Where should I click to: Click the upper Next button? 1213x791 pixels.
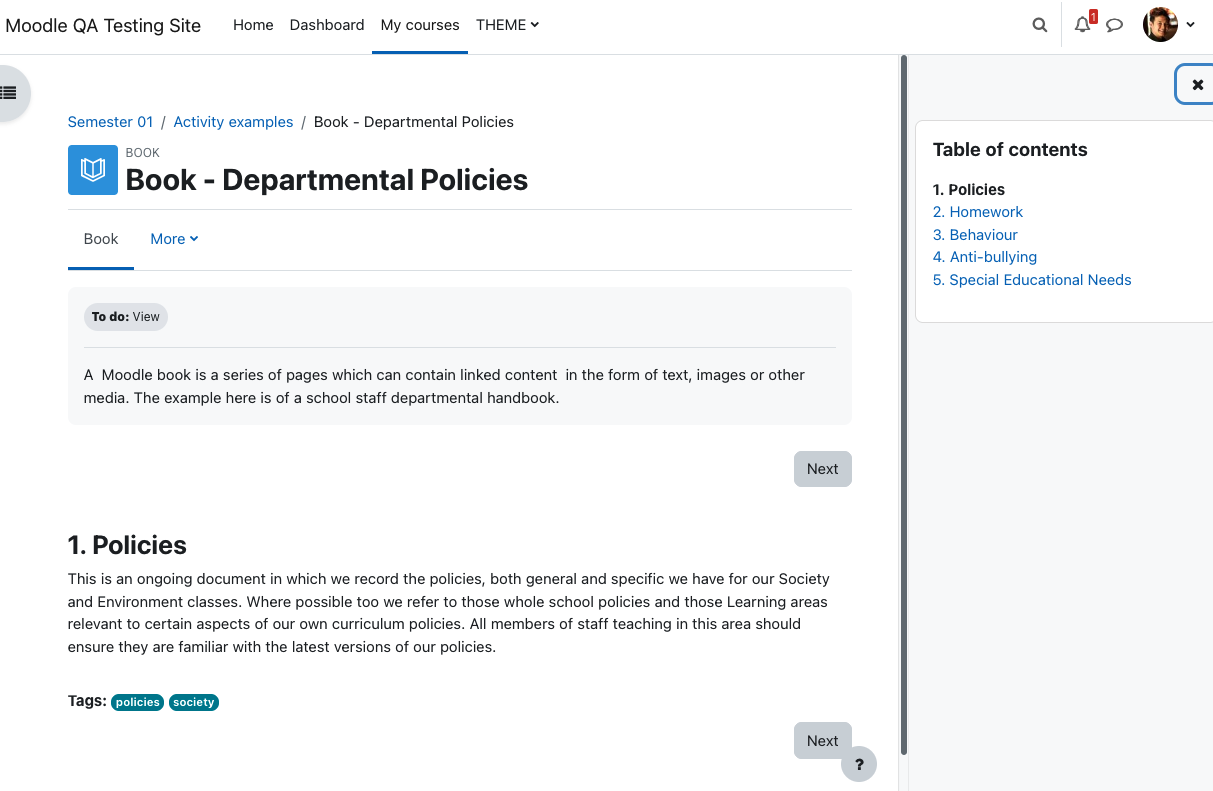coord(823,469)
